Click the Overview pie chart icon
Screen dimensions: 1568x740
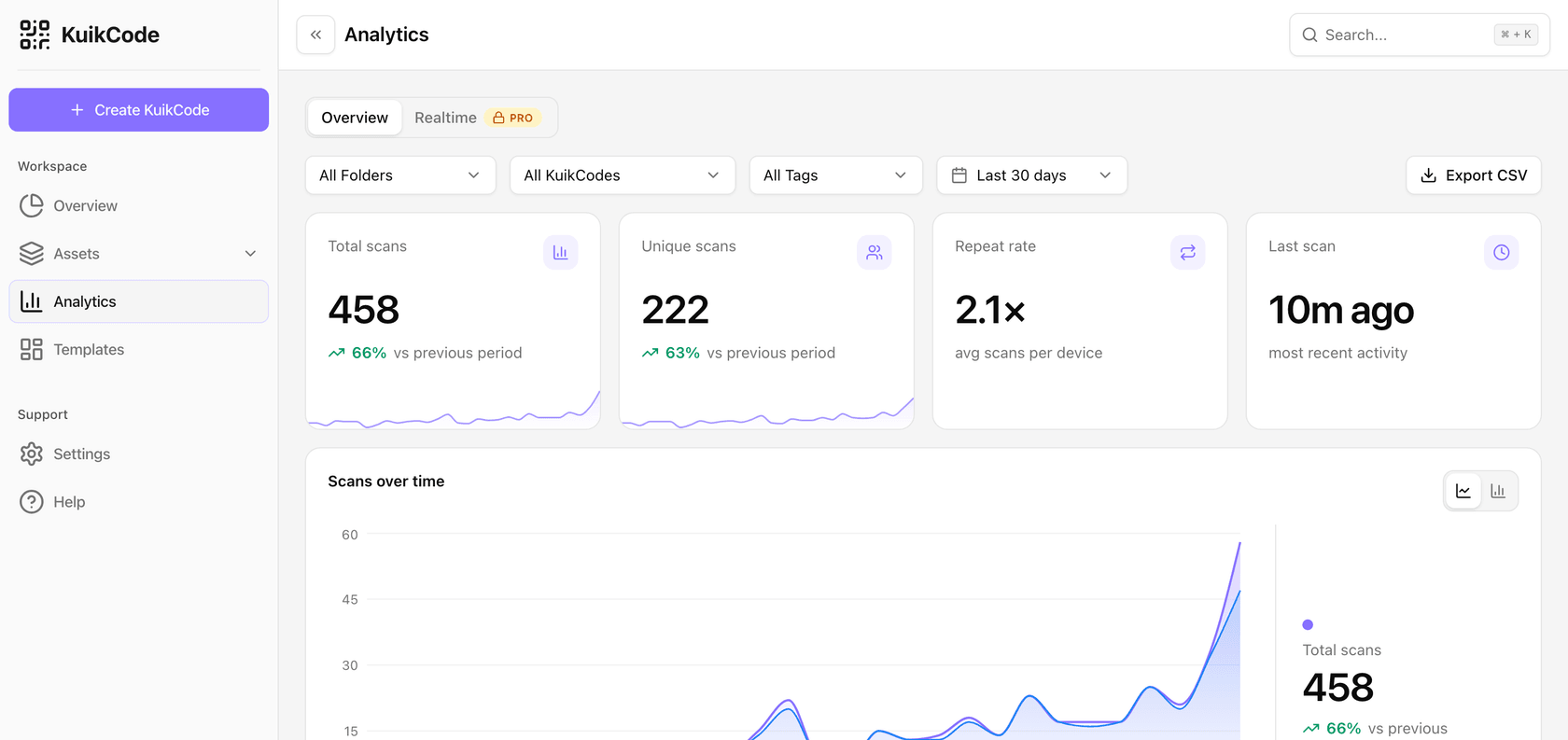(x=32, y=205)
